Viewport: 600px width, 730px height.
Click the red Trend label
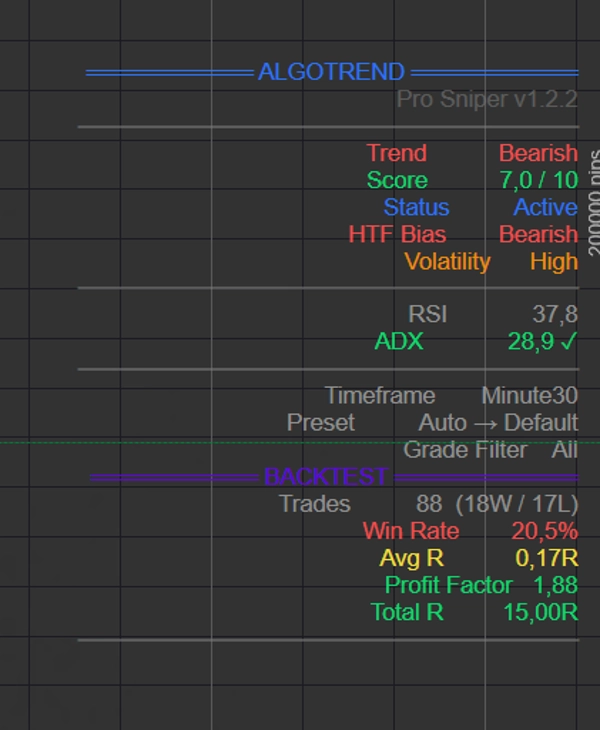point(397,153)
